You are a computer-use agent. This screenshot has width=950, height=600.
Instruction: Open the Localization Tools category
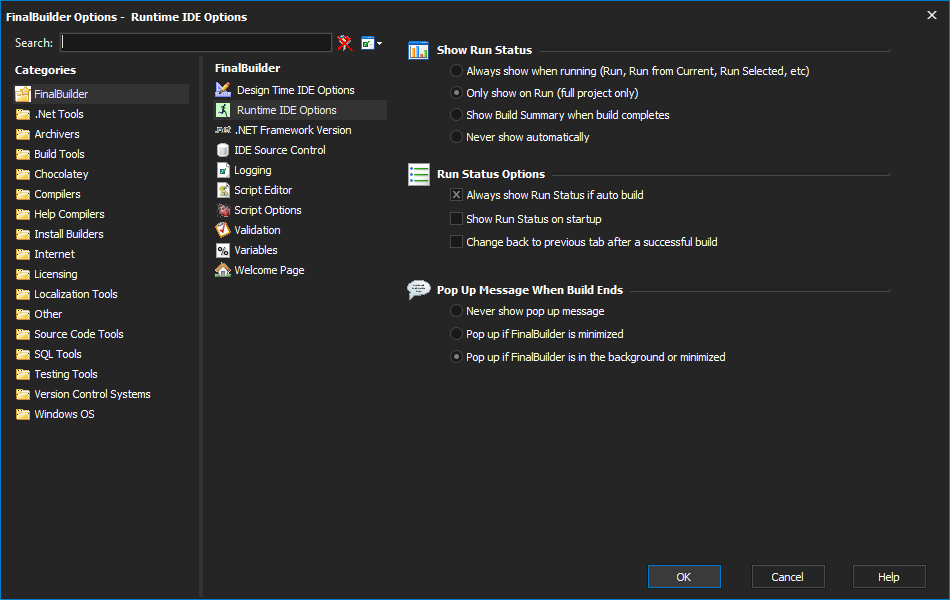76,294
